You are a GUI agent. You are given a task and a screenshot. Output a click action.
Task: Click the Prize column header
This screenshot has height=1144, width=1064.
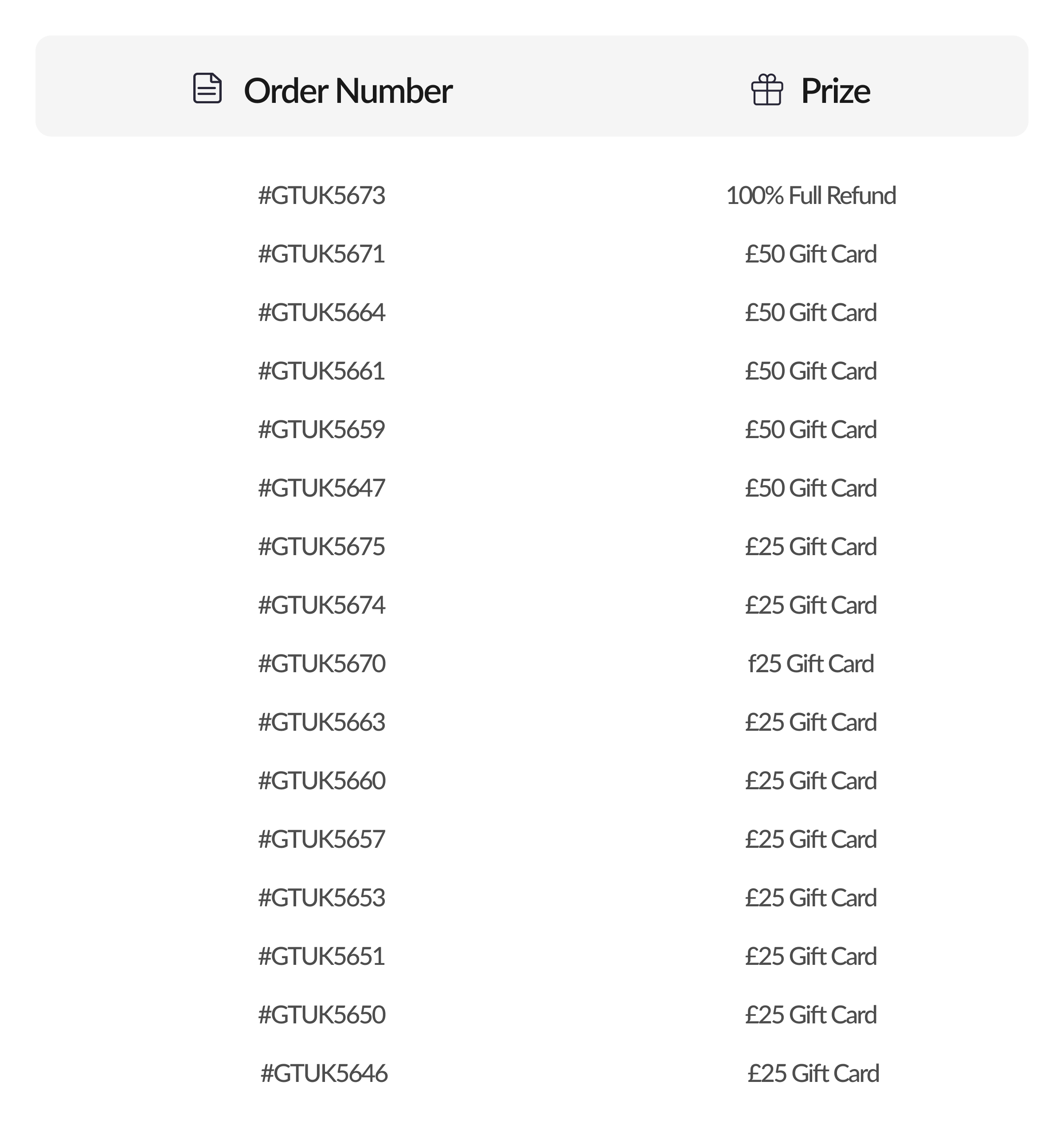835,91
